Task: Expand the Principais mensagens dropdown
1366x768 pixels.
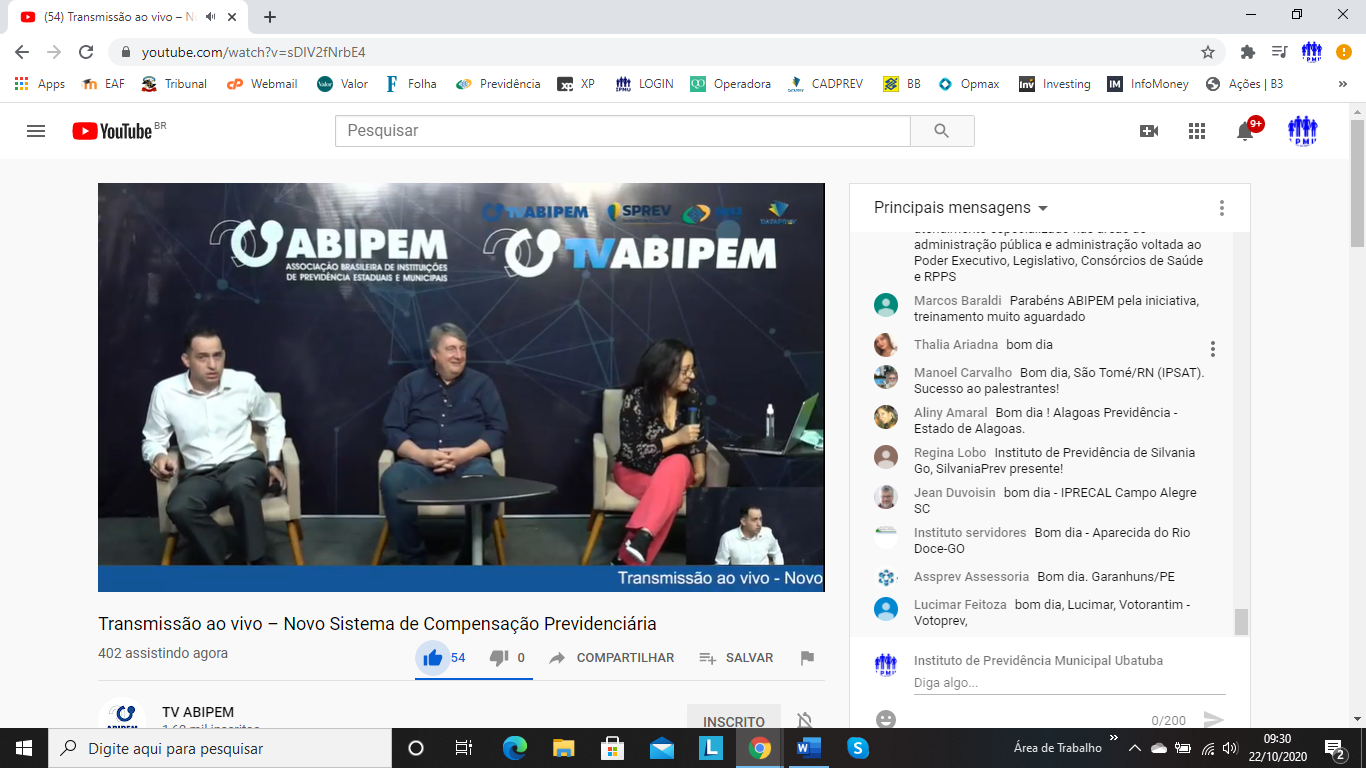Action: click(x=961, y=208)
